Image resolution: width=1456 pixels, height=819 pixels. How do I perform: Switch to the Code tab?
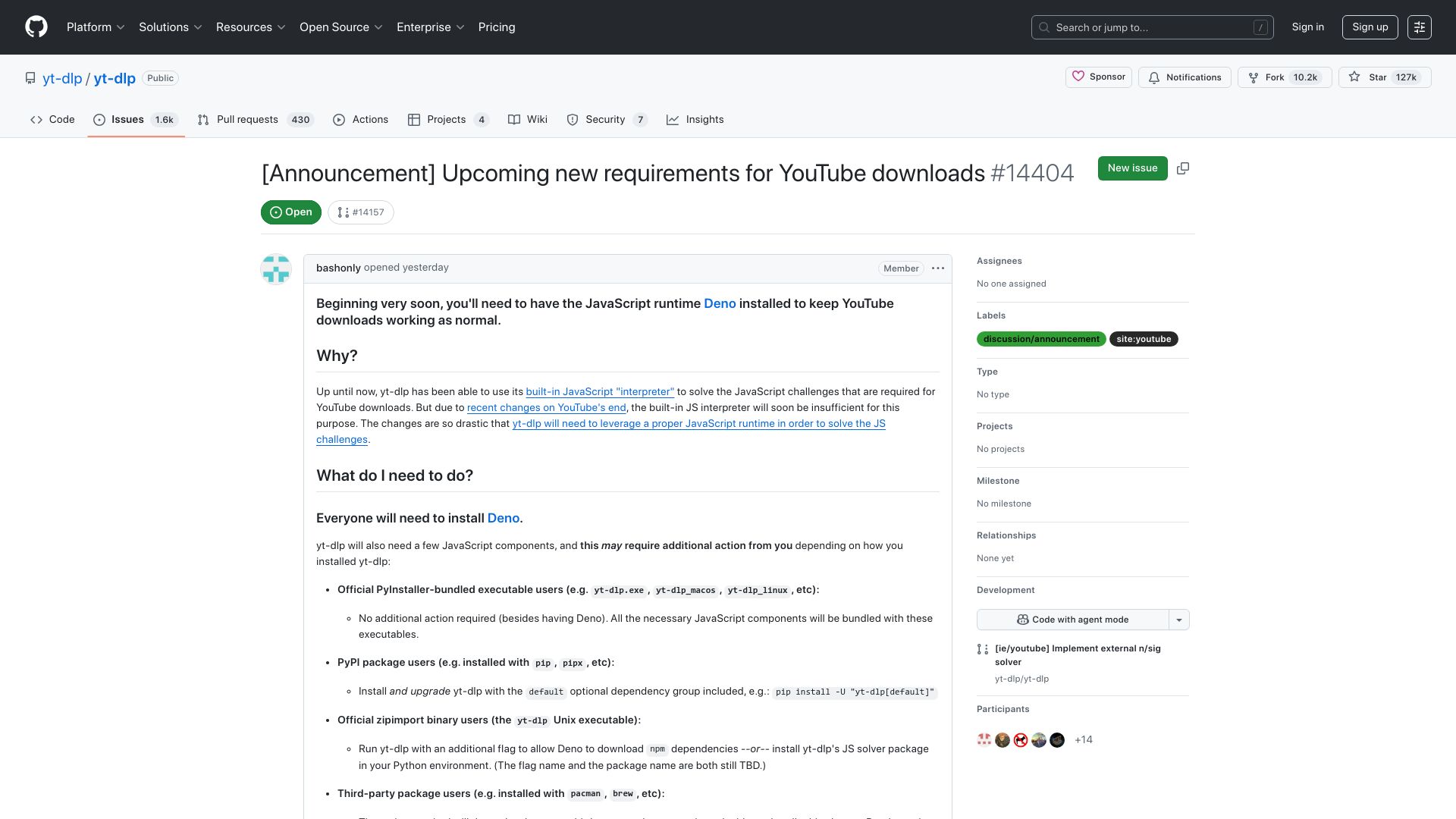click(x=52, y=120)
